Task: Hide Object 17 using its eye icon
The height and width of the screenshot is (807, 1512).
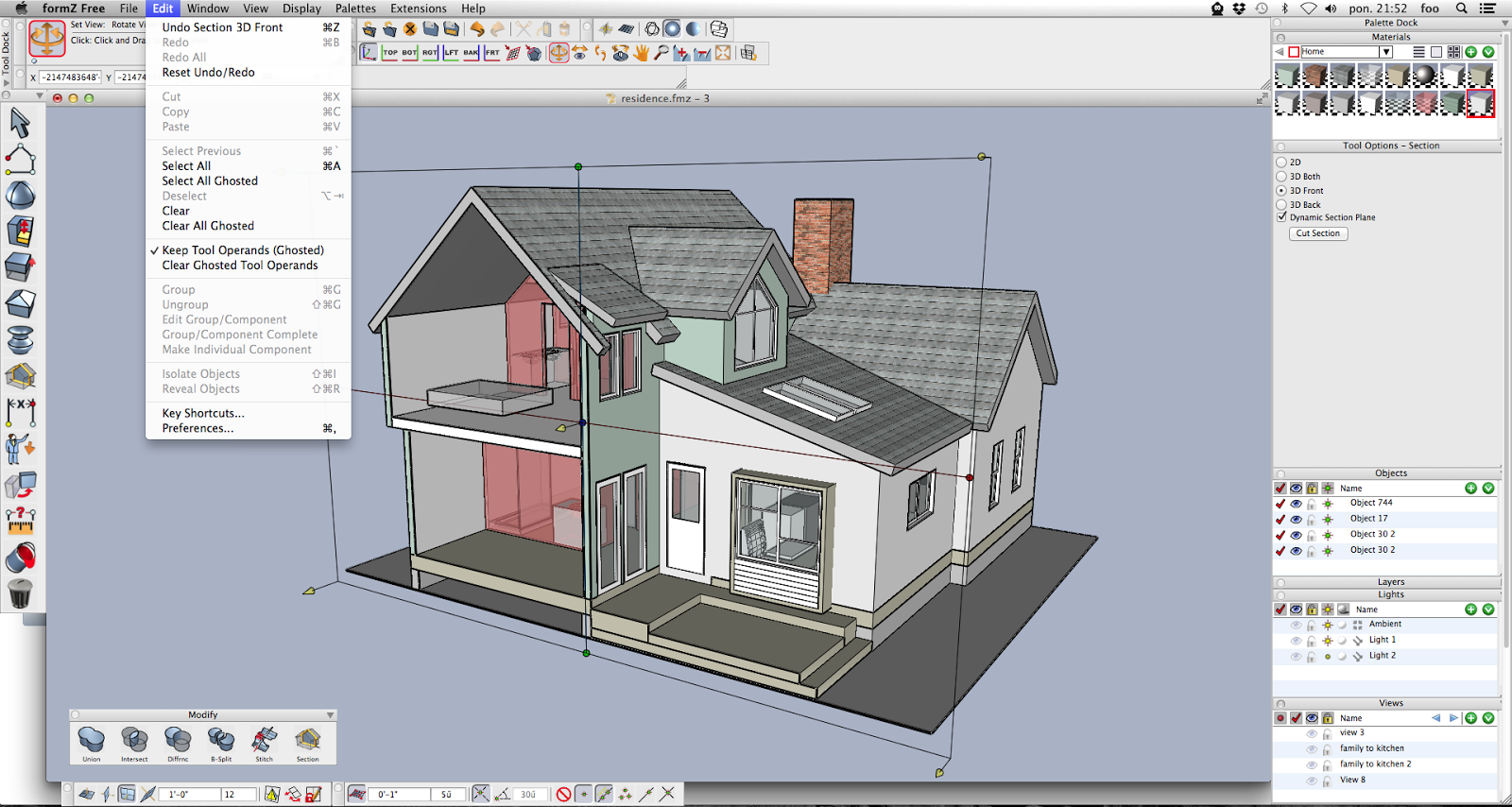Action: coord(1297,520)
